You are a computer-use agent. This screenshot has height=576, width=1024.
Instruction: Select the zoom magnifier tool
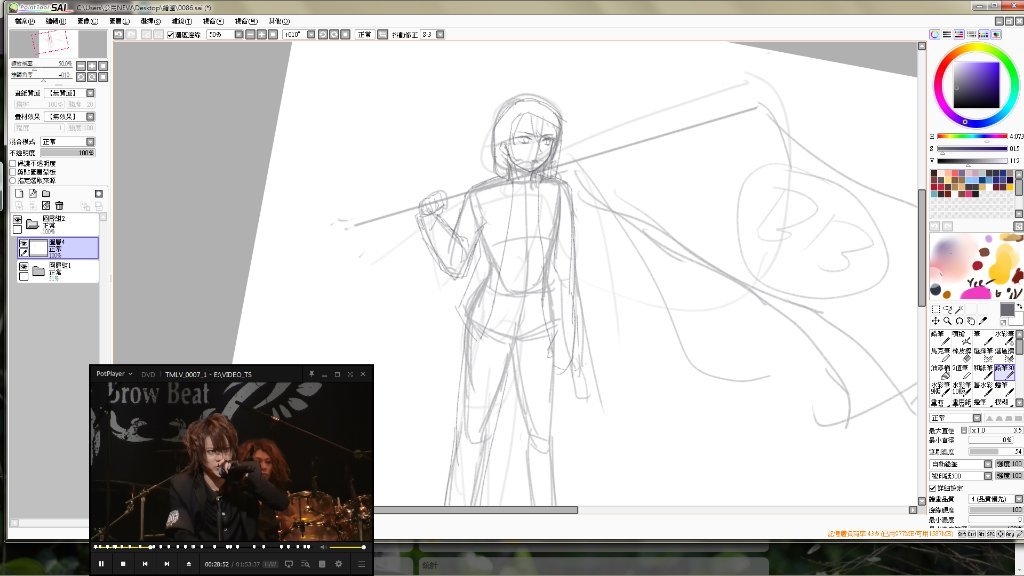pos(948,321)
